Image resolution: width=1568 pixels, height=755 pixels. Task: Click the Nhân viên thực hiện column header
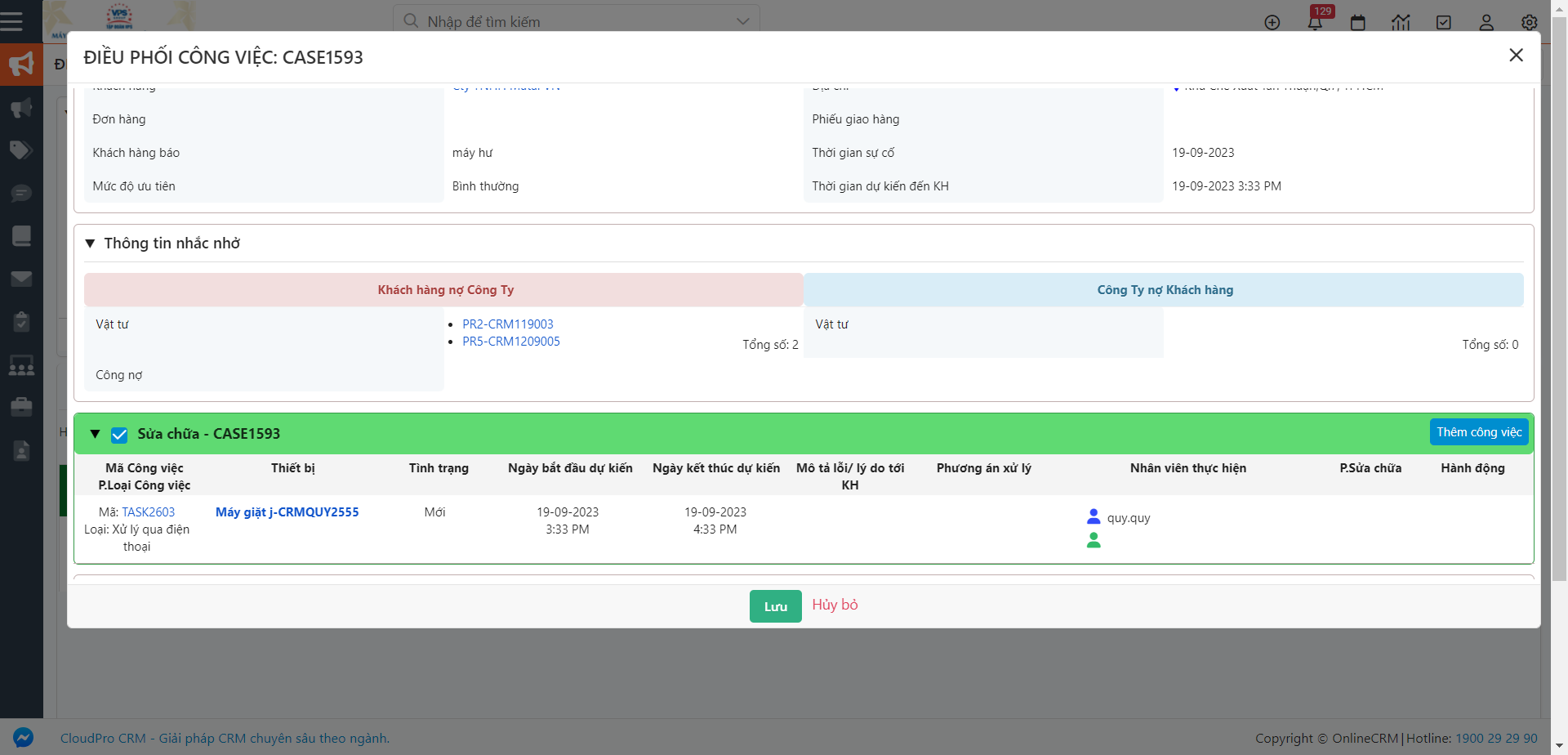(1188, 468)
